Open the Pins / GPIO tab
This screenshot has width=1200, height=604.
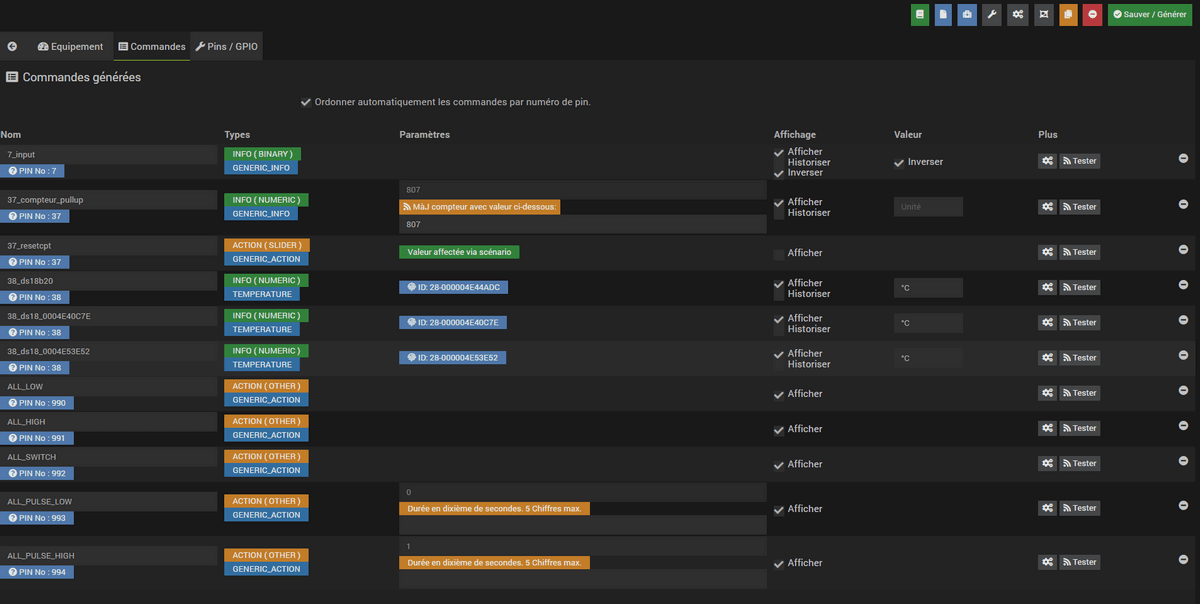(226, 47)
